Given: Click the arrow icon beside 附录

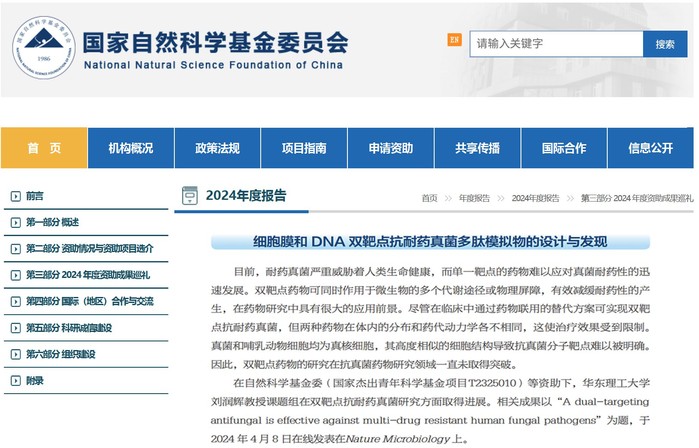Looking at the screenshot, I should 14,380.
